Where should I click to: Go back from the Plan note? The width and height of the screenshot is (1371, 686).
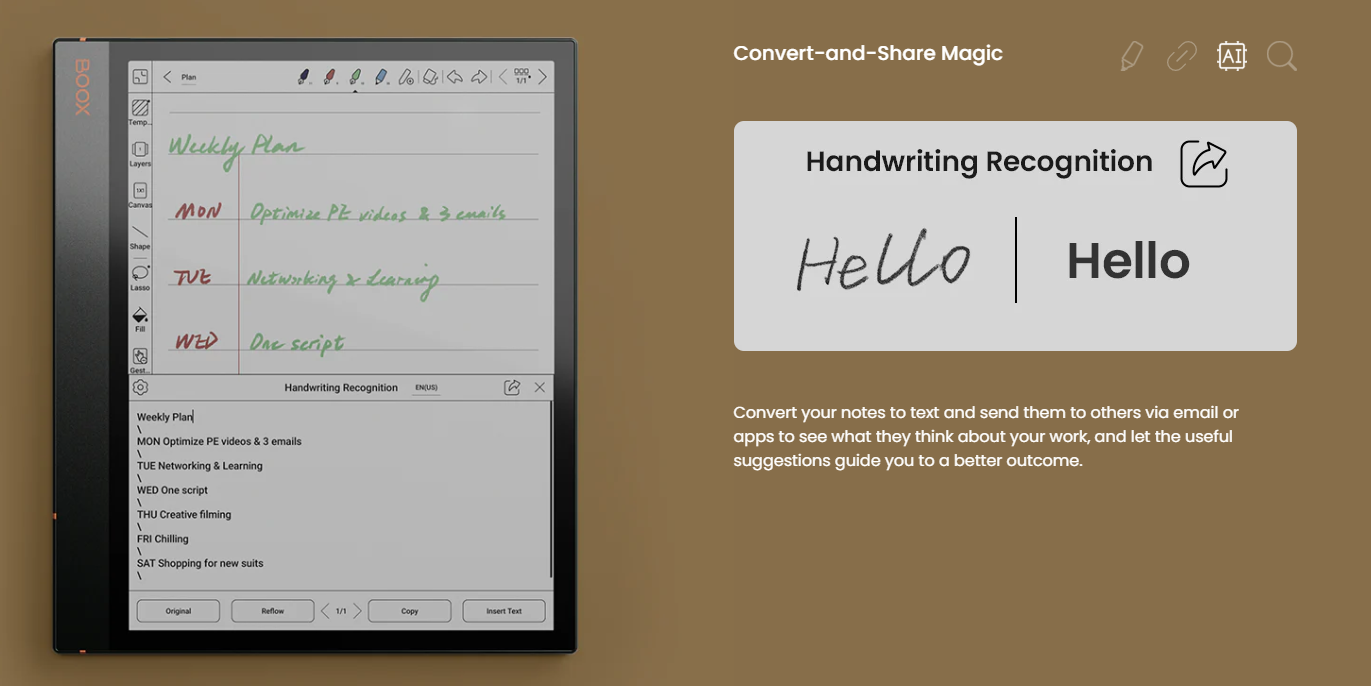point(167,77)
